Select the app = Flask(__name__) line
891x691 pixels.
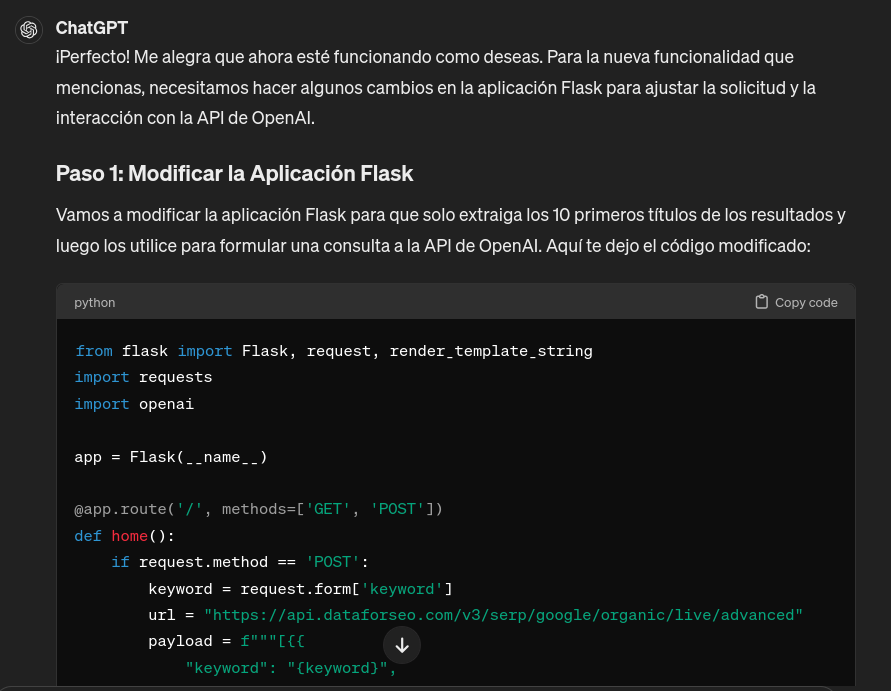tap(170, 456)
